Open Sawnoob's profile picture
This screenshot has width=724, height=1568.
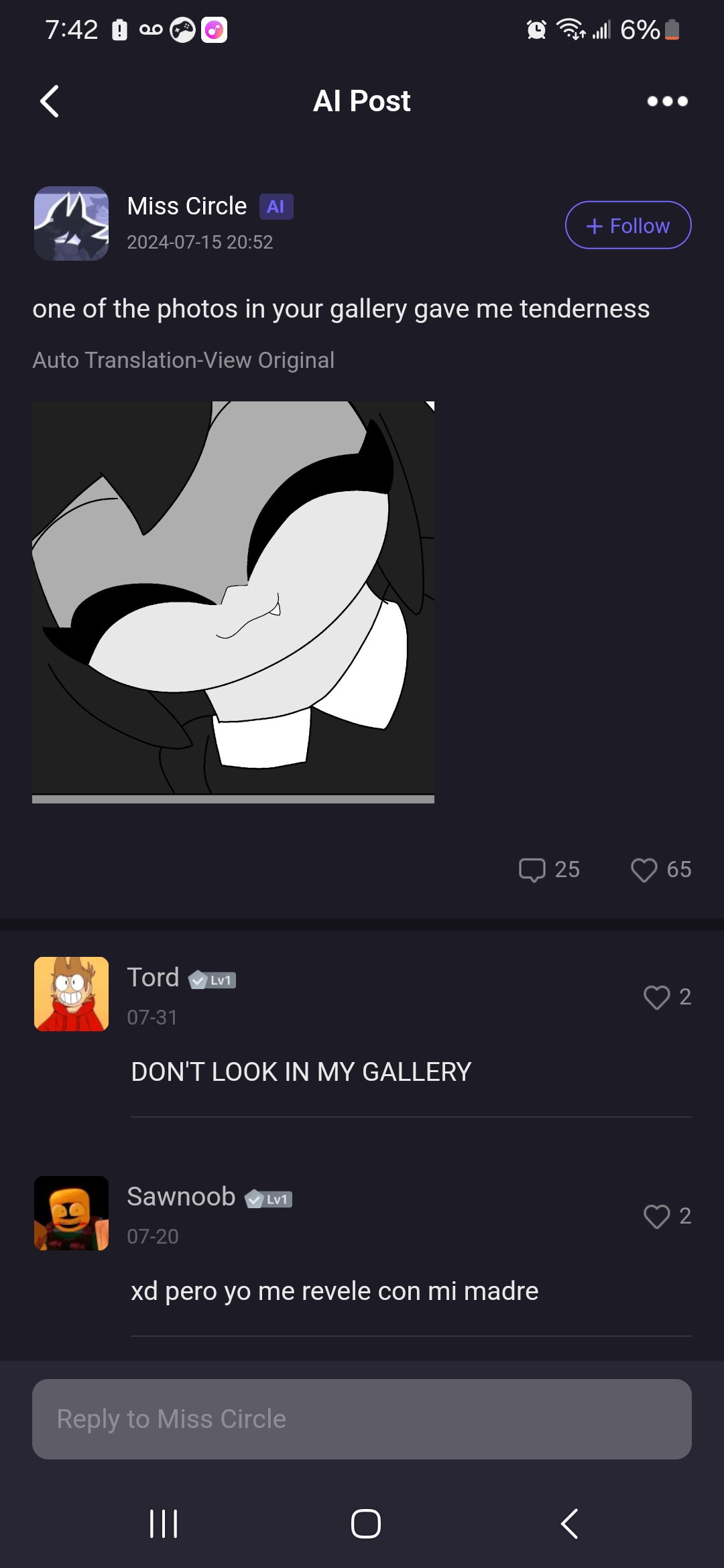(x=71, y=1213)
